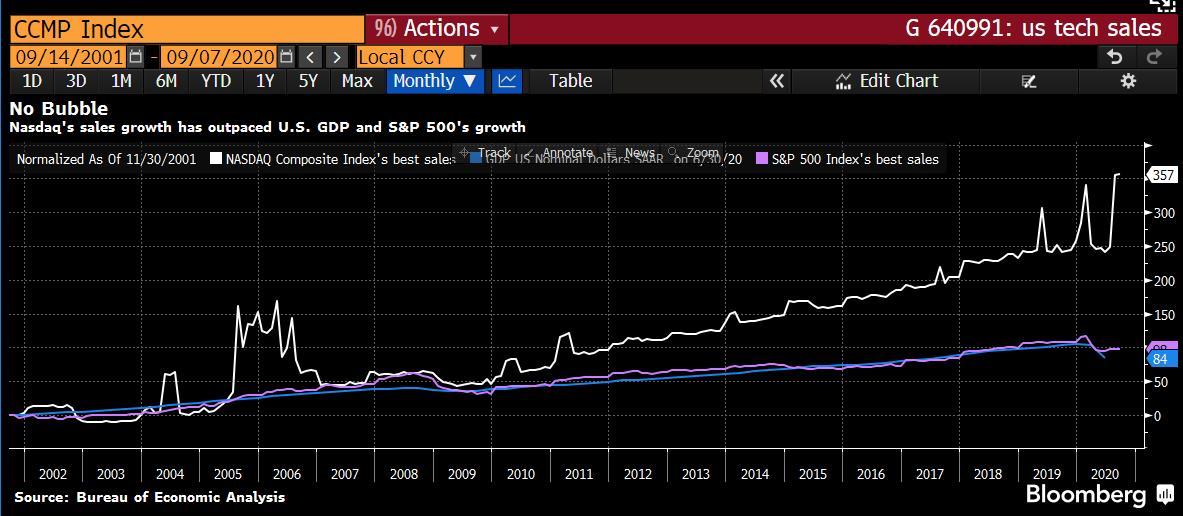Shift the date range backward with left arrow
The width and height of the screenshot is (1183, 516).
[309, 57]
